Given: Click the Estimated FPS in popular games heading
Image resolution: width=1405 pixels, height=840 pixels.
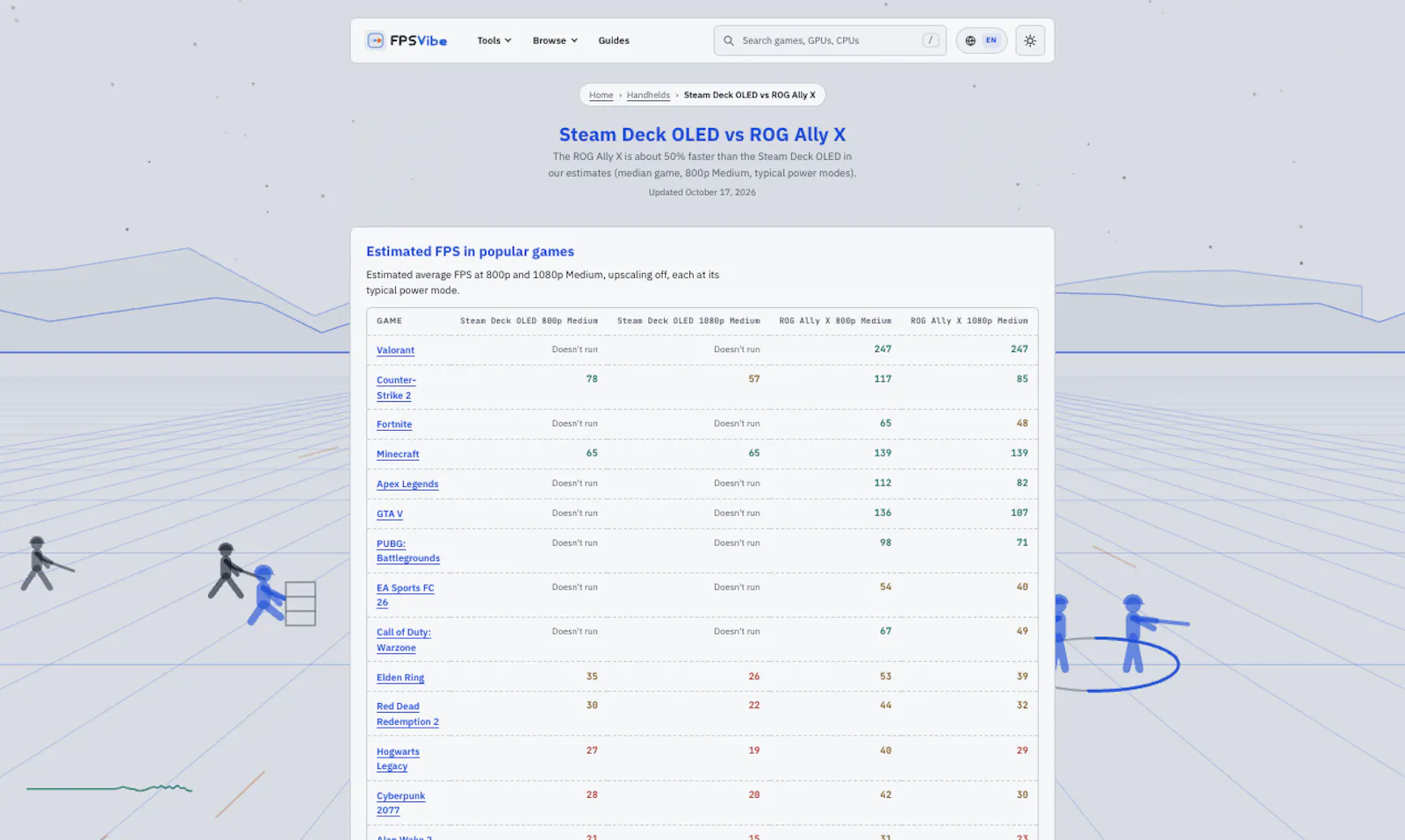Looking at the screenshot, I should pos(470,251).
